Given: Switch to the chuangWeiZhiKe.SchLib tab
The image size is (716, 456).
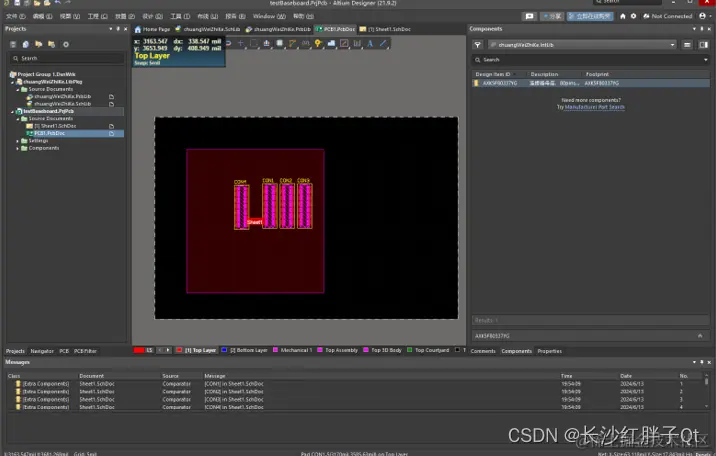Looking at the screenshot, I should [208, 29].
